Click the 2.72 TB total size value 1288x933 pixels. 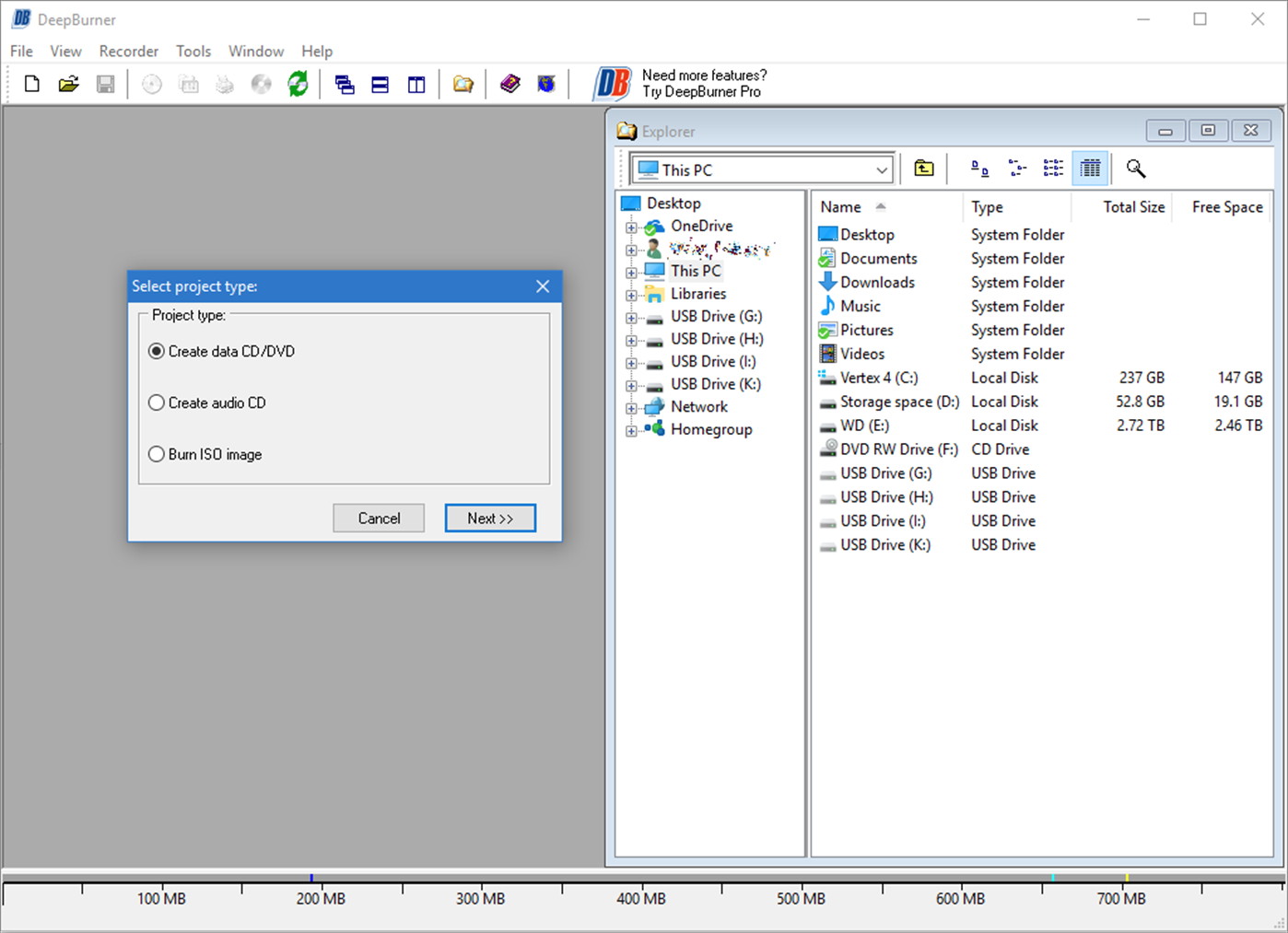click(x=1141, y=426)
